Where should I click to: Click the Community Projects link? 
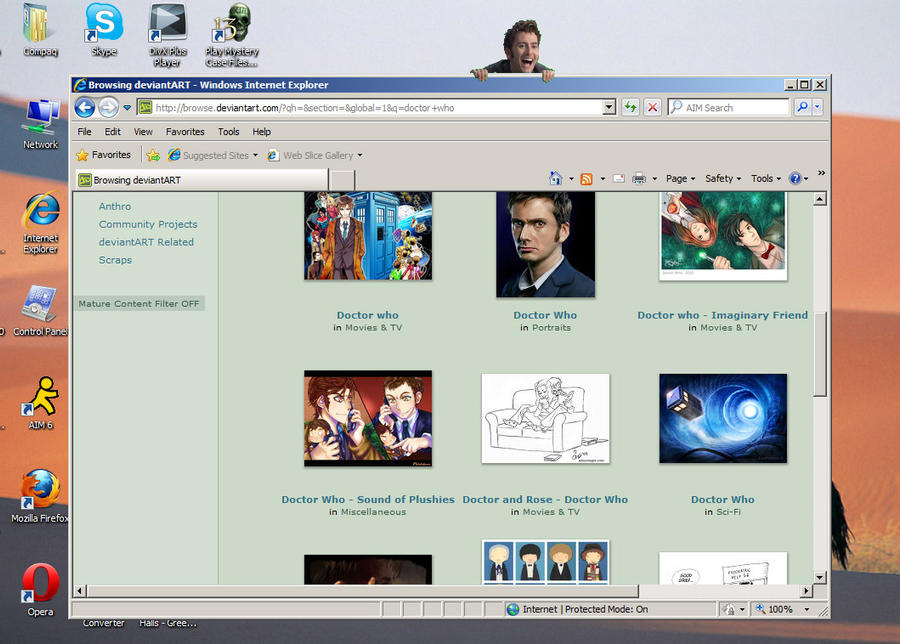point(148,224)
